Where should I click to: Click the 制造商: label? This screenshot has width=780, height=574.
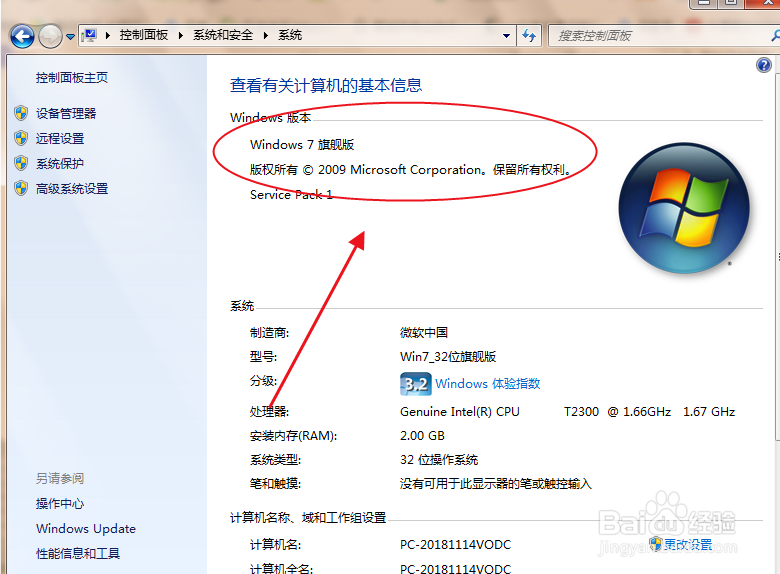(x=269, y=332)
